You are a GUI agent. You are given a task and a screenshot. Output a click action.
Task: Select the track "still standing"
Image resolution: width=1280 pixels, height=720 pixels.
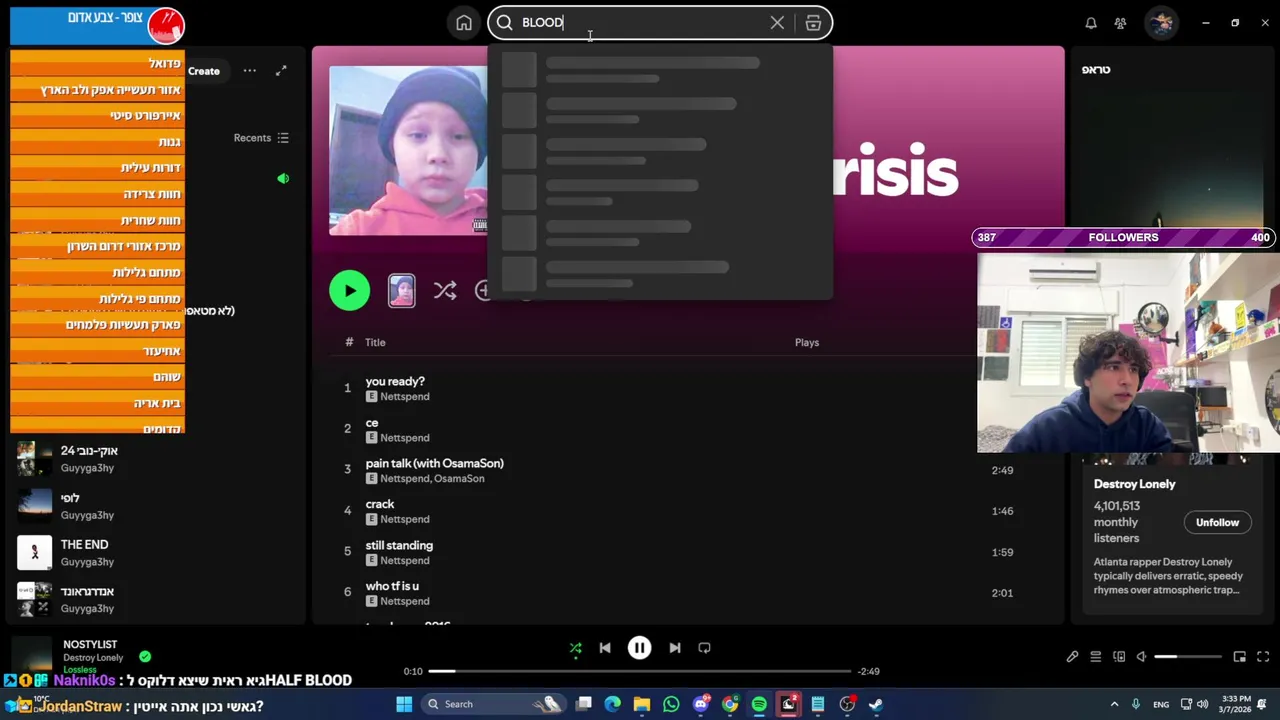399,545
